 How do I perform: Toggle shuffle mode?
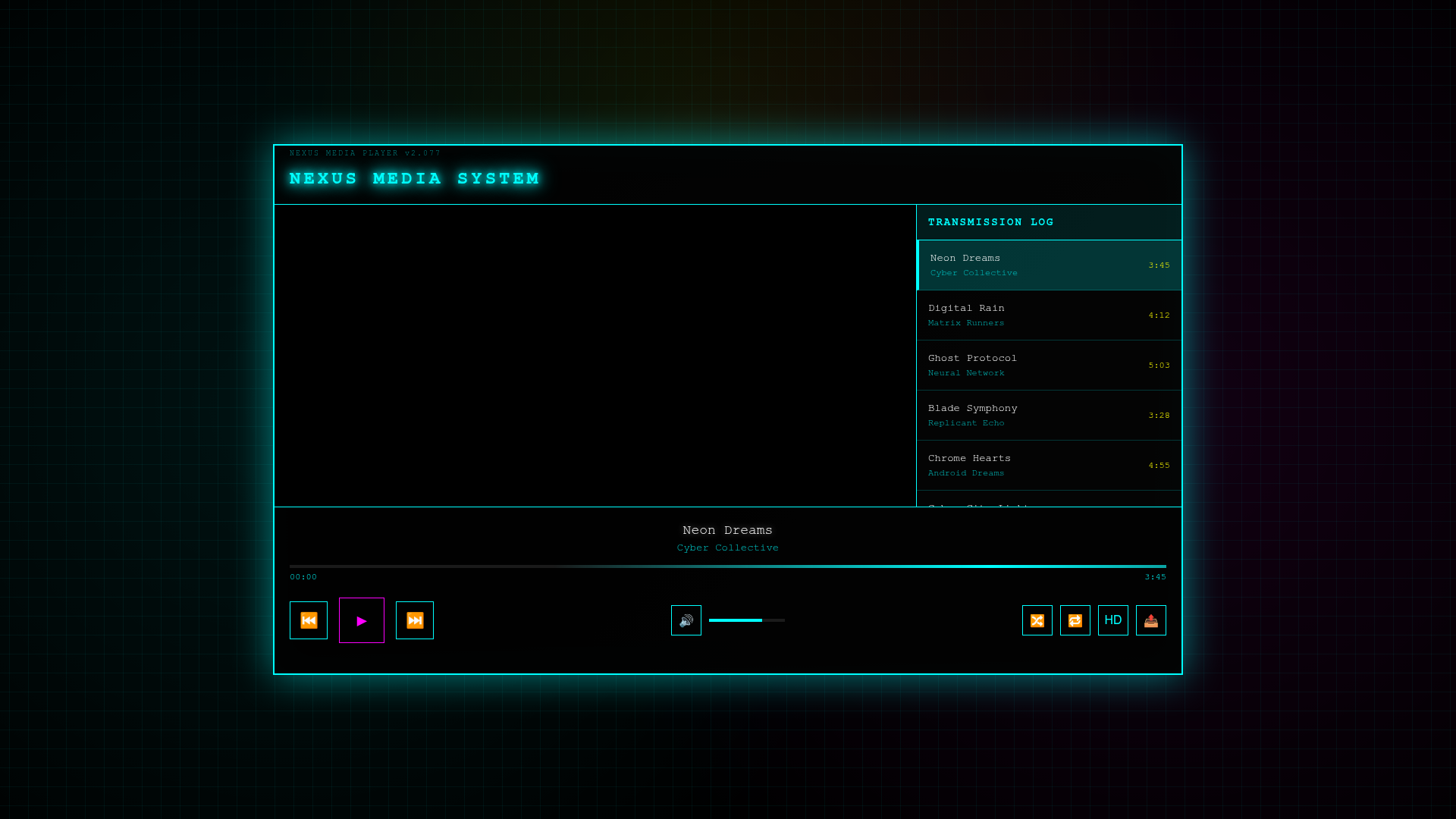tap(1037, 620)
